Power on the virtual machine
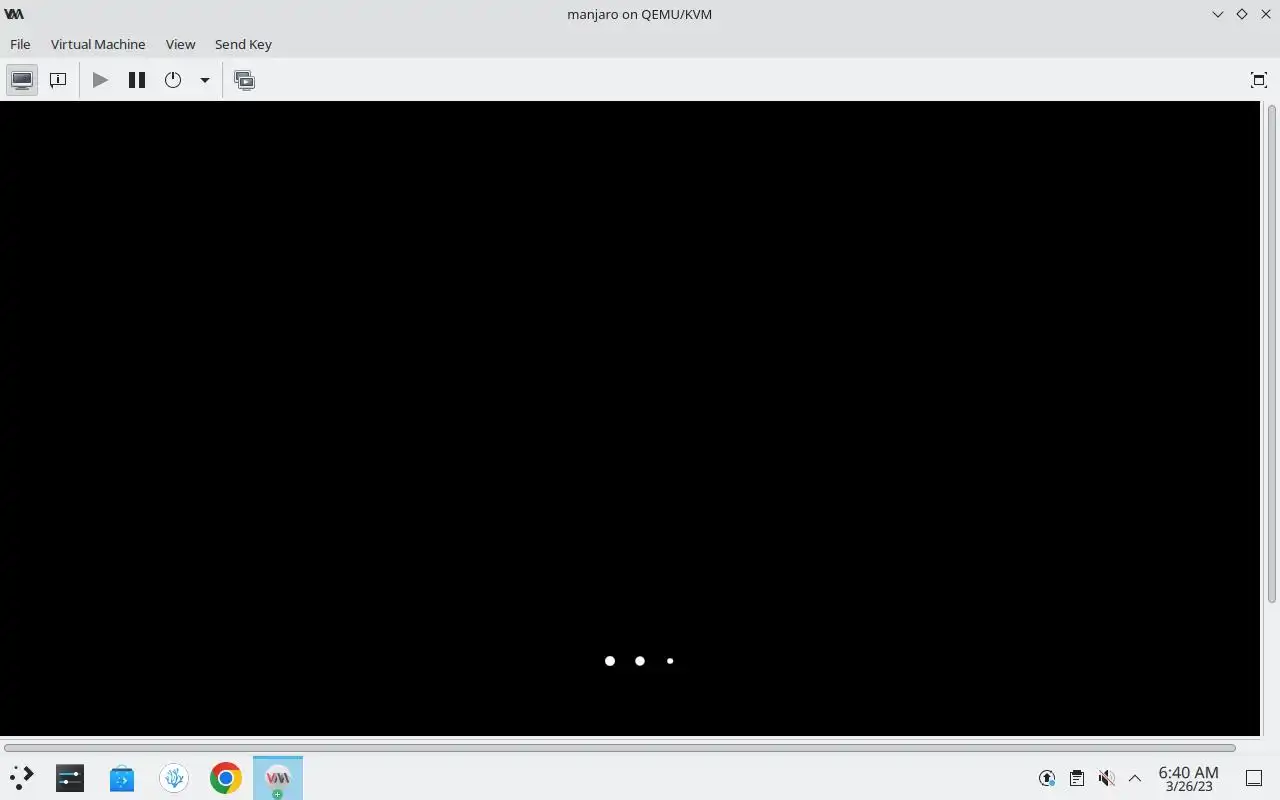The width and height of the screenshot is (1280, 800). 100,80
